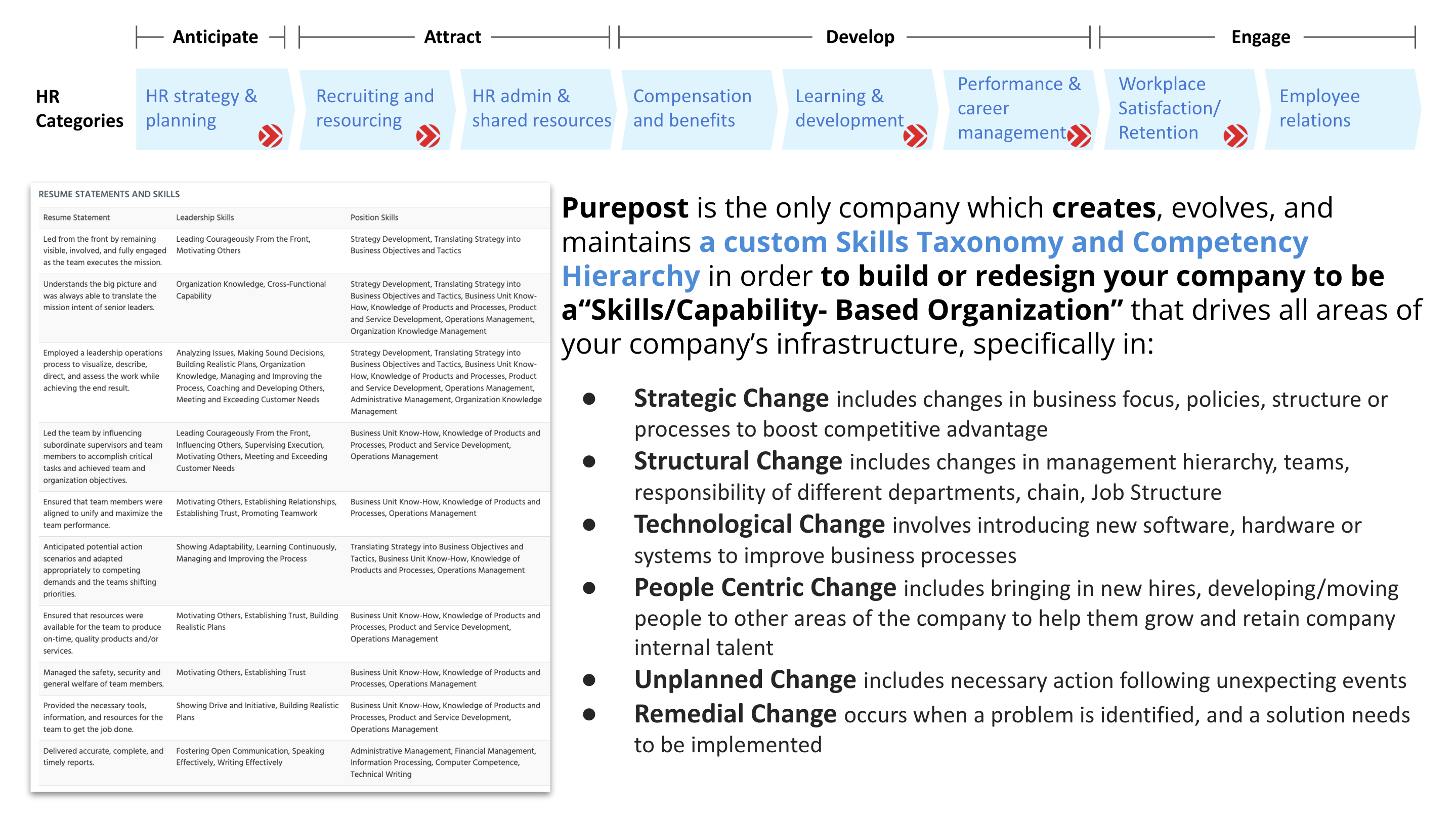1456x818 pixels.
Task: Select the HR strategy & planning category box
Action: [215, 109]
